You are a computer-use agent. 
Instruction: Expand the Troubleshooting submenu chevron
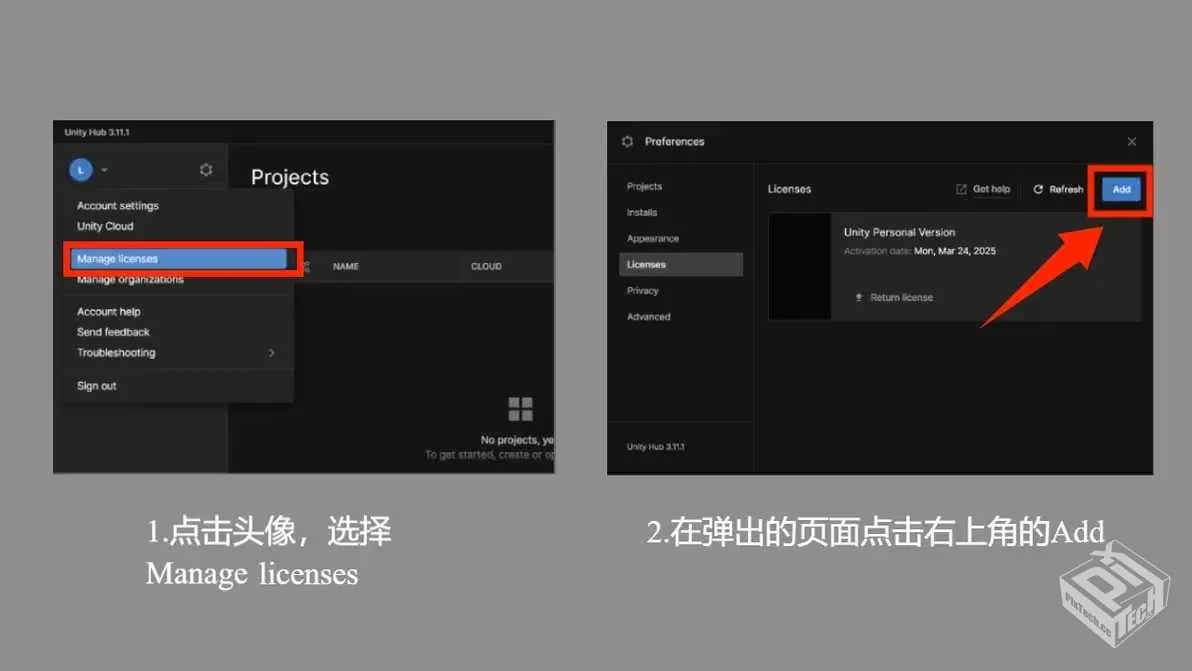(x=270, y=352)
